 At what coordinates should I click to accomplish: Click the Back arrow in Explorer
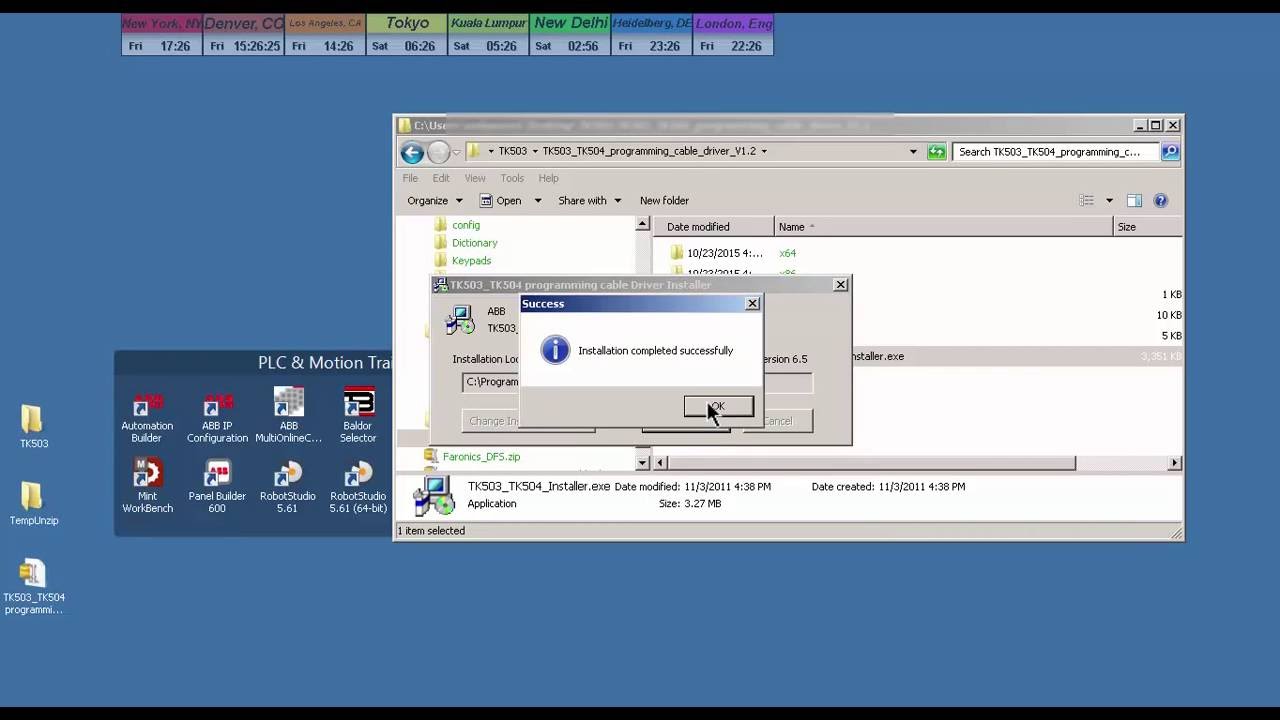412,152
